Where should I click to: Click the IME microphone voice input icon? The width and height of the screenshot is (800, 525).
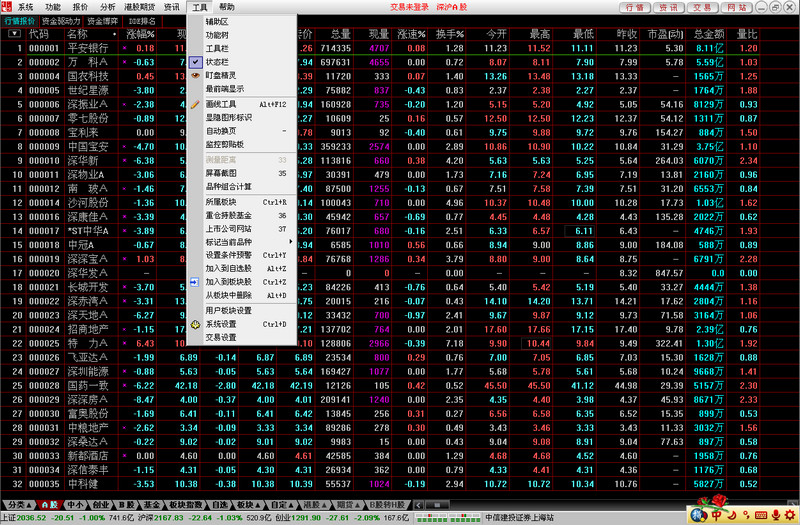(x=776, y=515)
